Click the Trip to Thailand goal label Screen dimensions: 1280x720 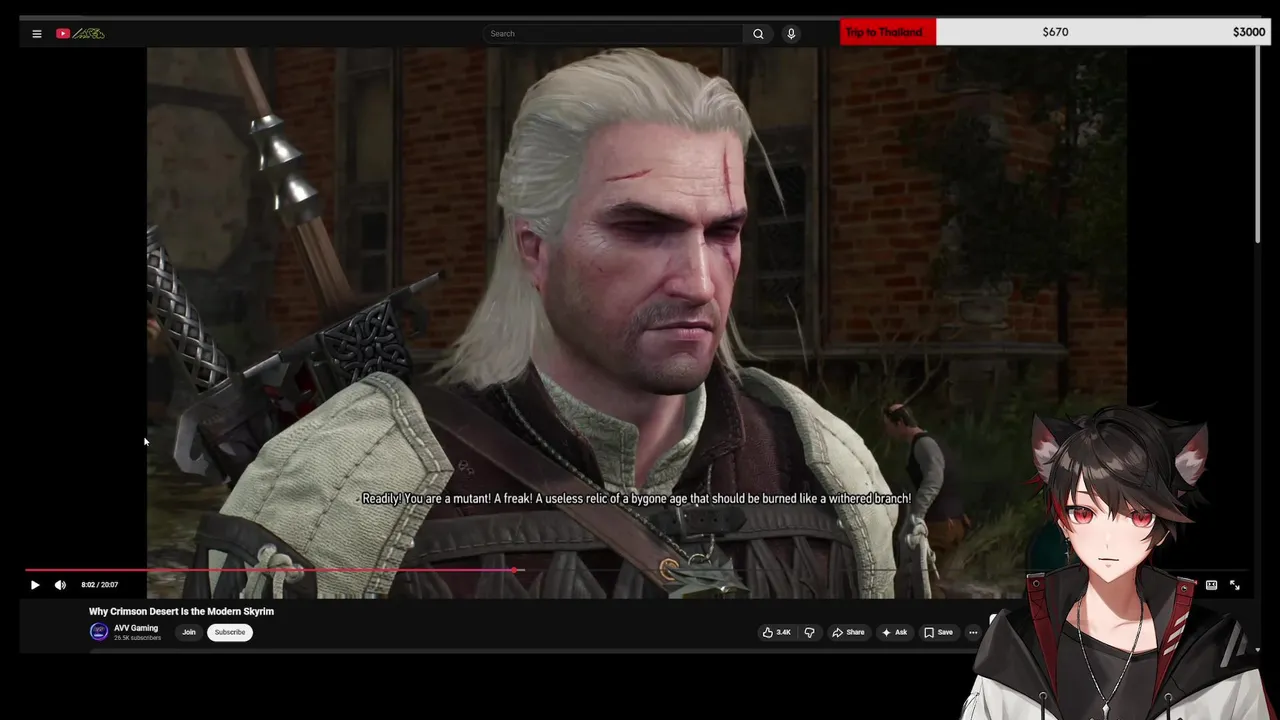point(884,32)
